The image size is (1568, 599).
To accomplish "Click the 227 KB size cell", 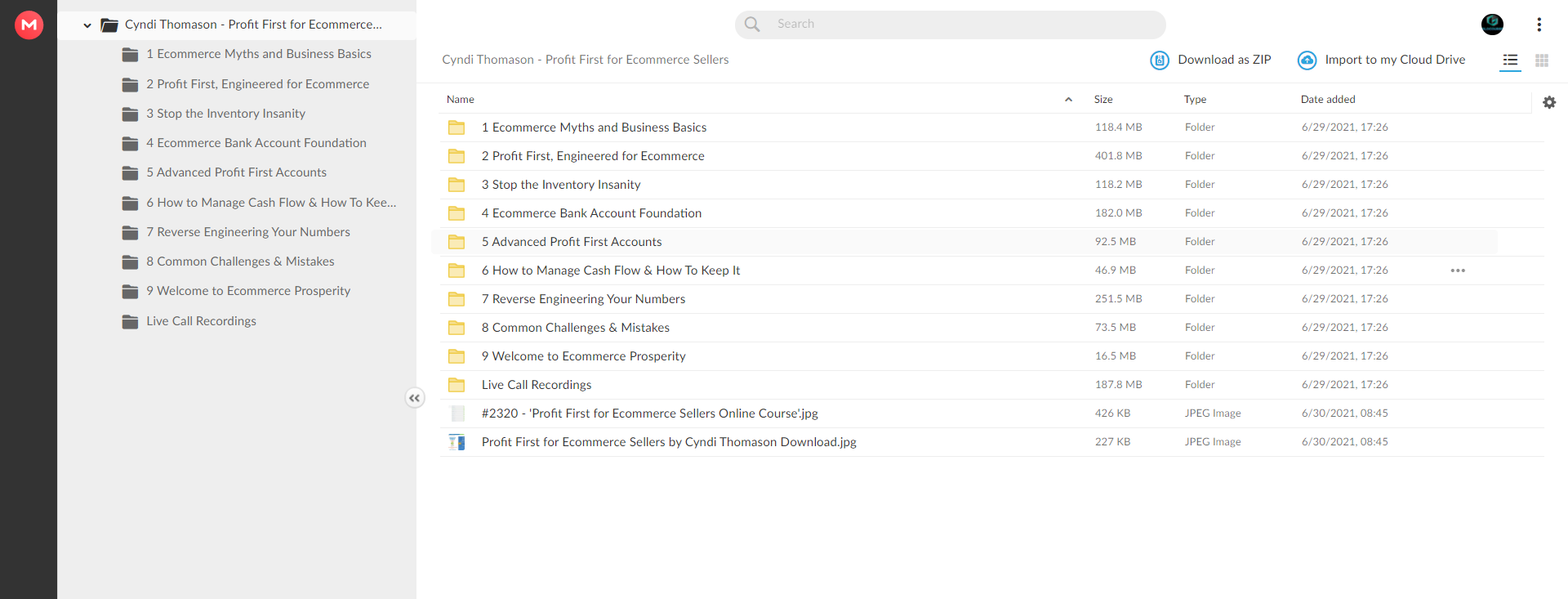I will (x=1113, y=442).
